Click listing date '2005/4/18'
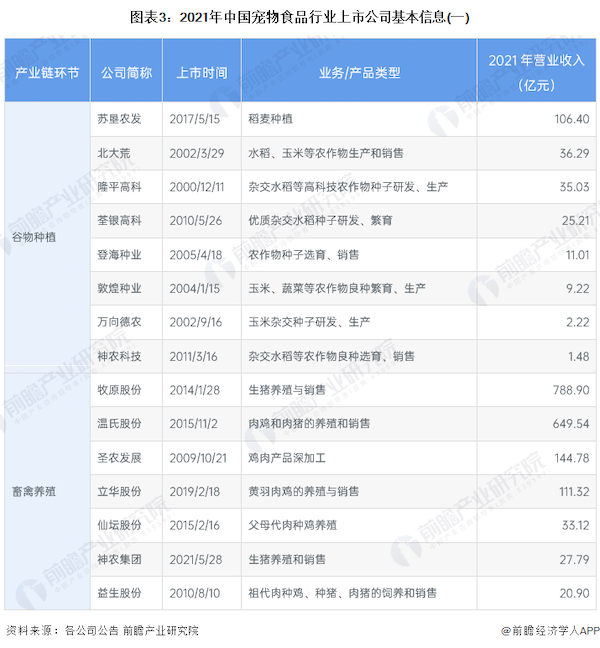 pos(195,255)
